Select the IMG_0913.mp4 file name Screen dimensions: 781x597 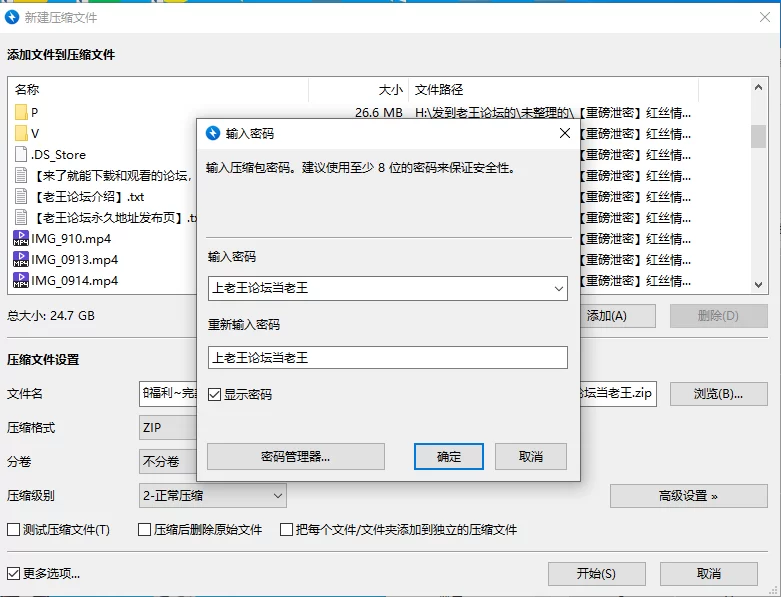coord(75,259)
